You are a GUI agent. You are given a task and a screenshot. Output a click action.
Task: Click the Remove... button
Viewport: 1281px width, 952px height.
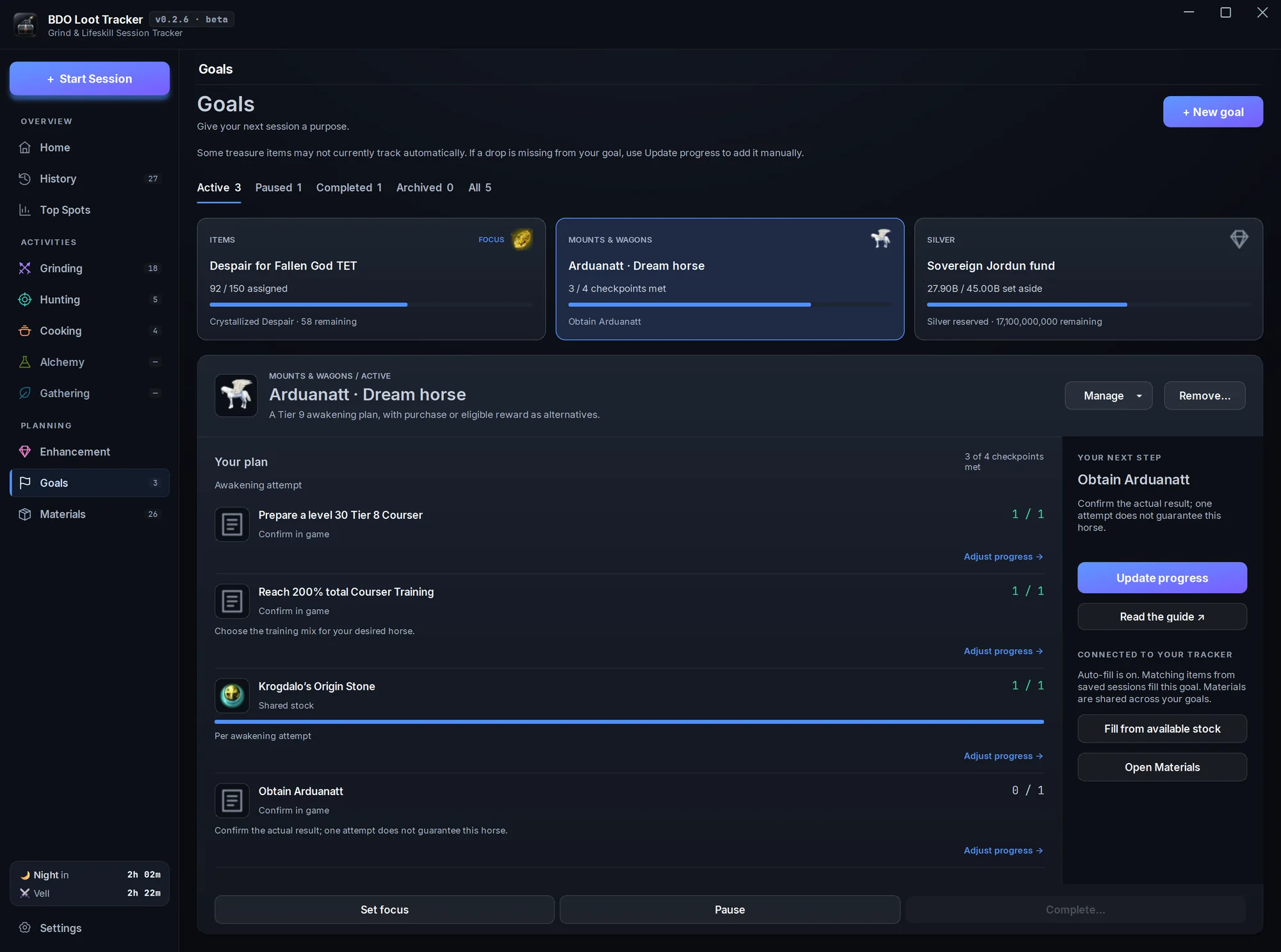coord(1205,396)
